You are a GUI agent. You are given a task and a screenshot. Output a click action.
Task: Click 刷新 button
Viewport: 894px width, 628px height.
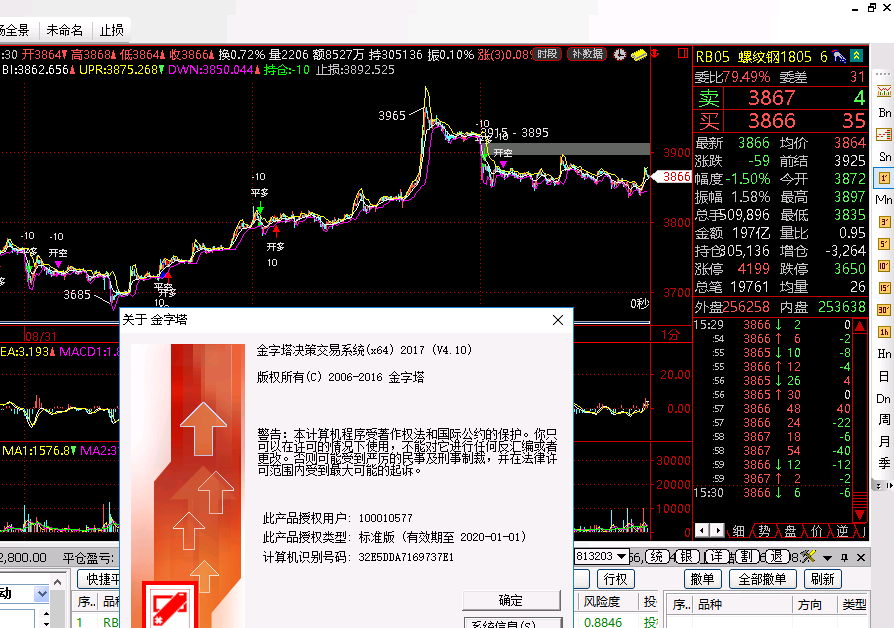click(x=823, y=580)
